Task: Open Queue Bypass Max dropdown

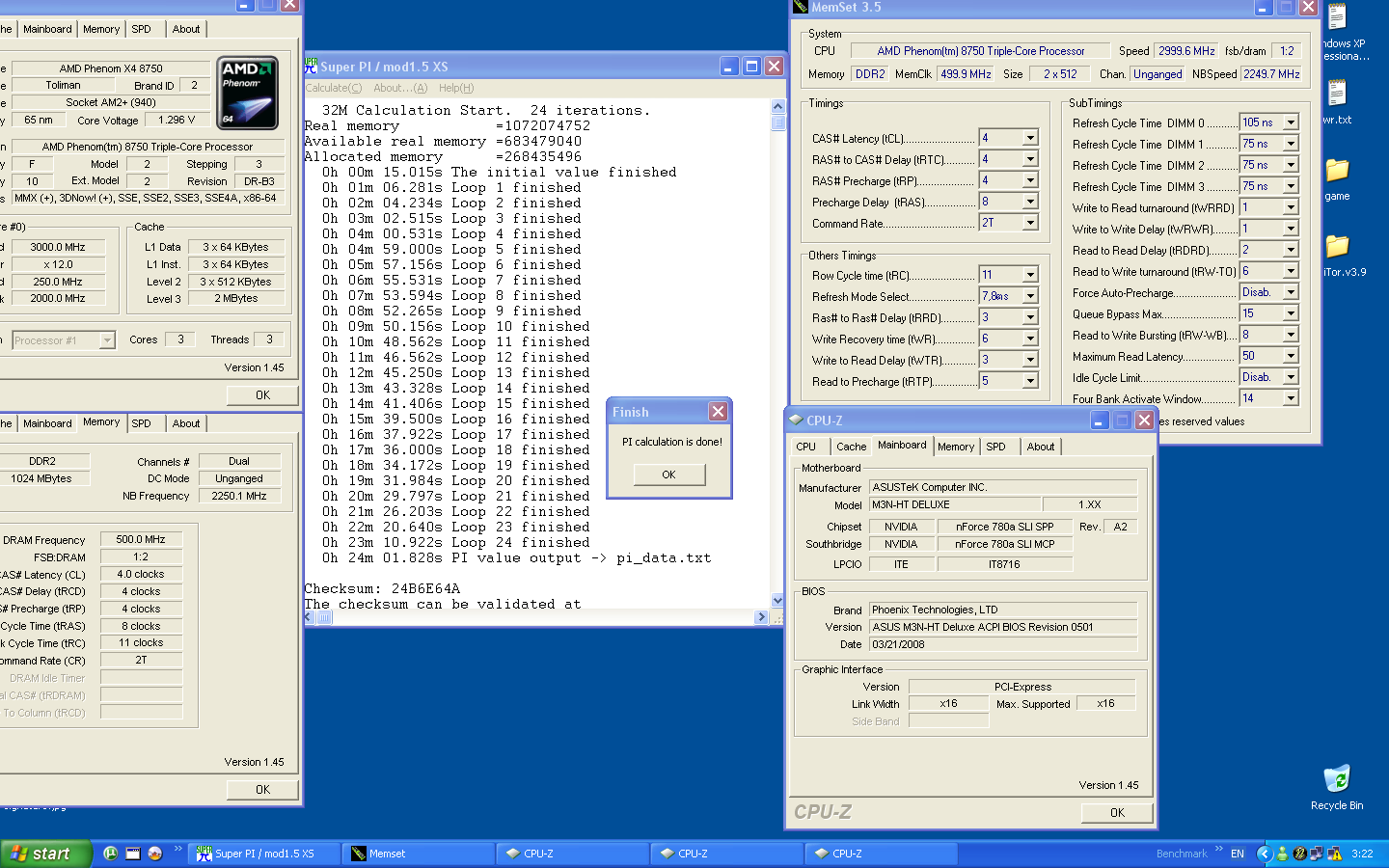Action: point(1291,313)
